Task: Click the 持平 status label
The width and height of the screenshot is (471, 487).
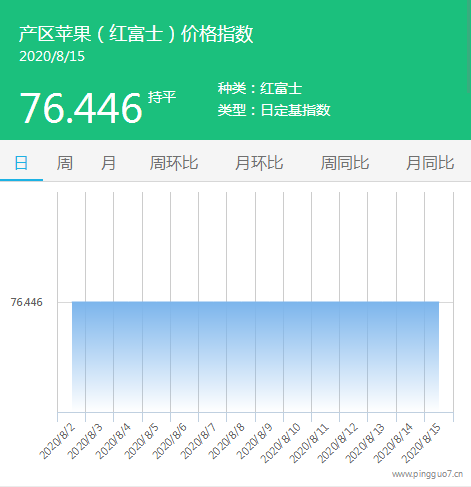Action: click(162, 97)
